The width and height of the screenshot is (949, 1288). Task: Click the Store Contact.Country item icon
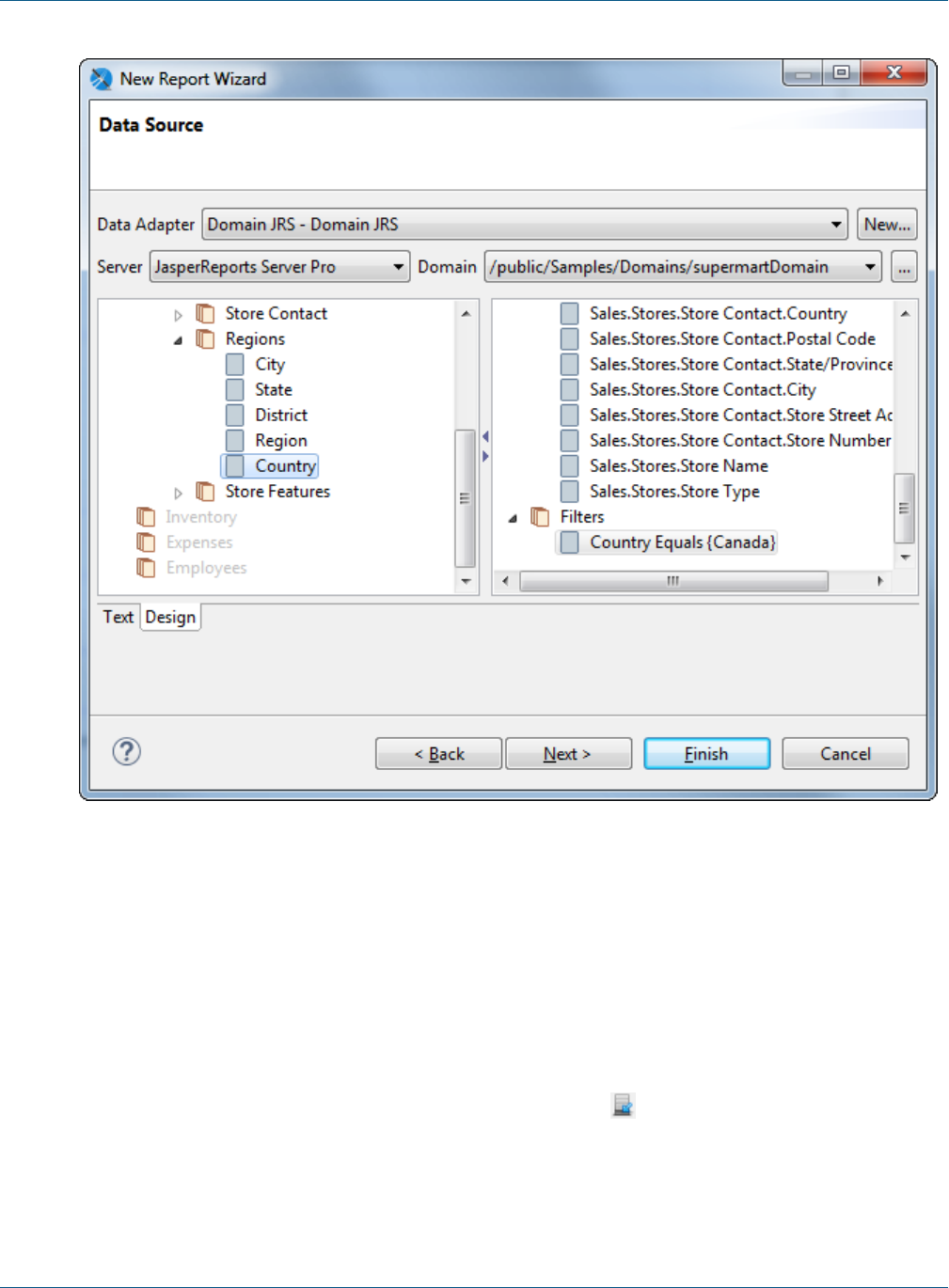click(x=569, y=313)
